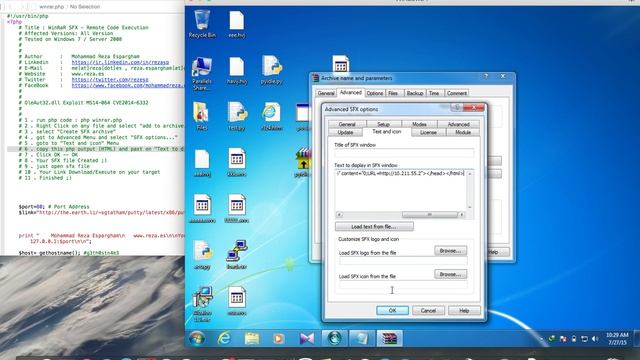Viewport: 640px width, 360px height.
Task: Open Visual Studio from taskbar
Action: click(307, 338)
